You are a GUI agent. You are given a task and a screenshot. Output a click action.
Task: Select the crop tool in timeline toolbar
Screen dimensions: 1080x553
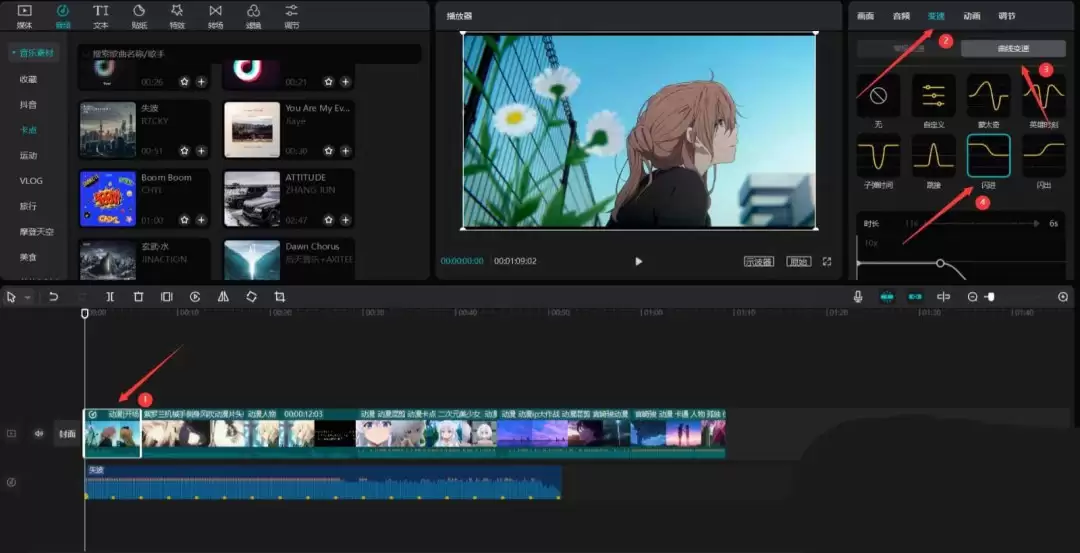(280, 297)
